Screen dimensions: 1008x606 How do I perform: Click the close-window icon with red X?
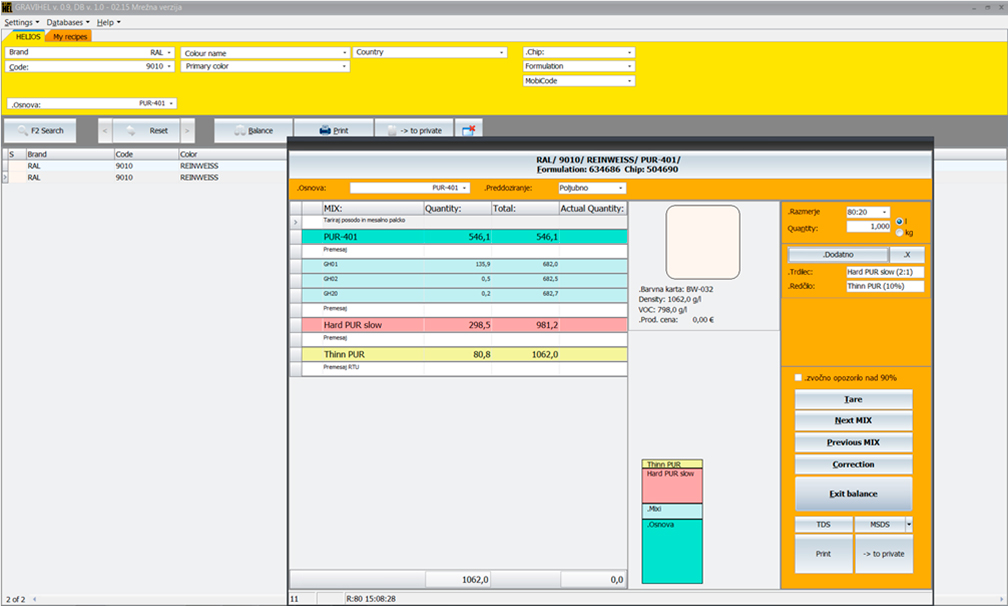pos(468,130)
